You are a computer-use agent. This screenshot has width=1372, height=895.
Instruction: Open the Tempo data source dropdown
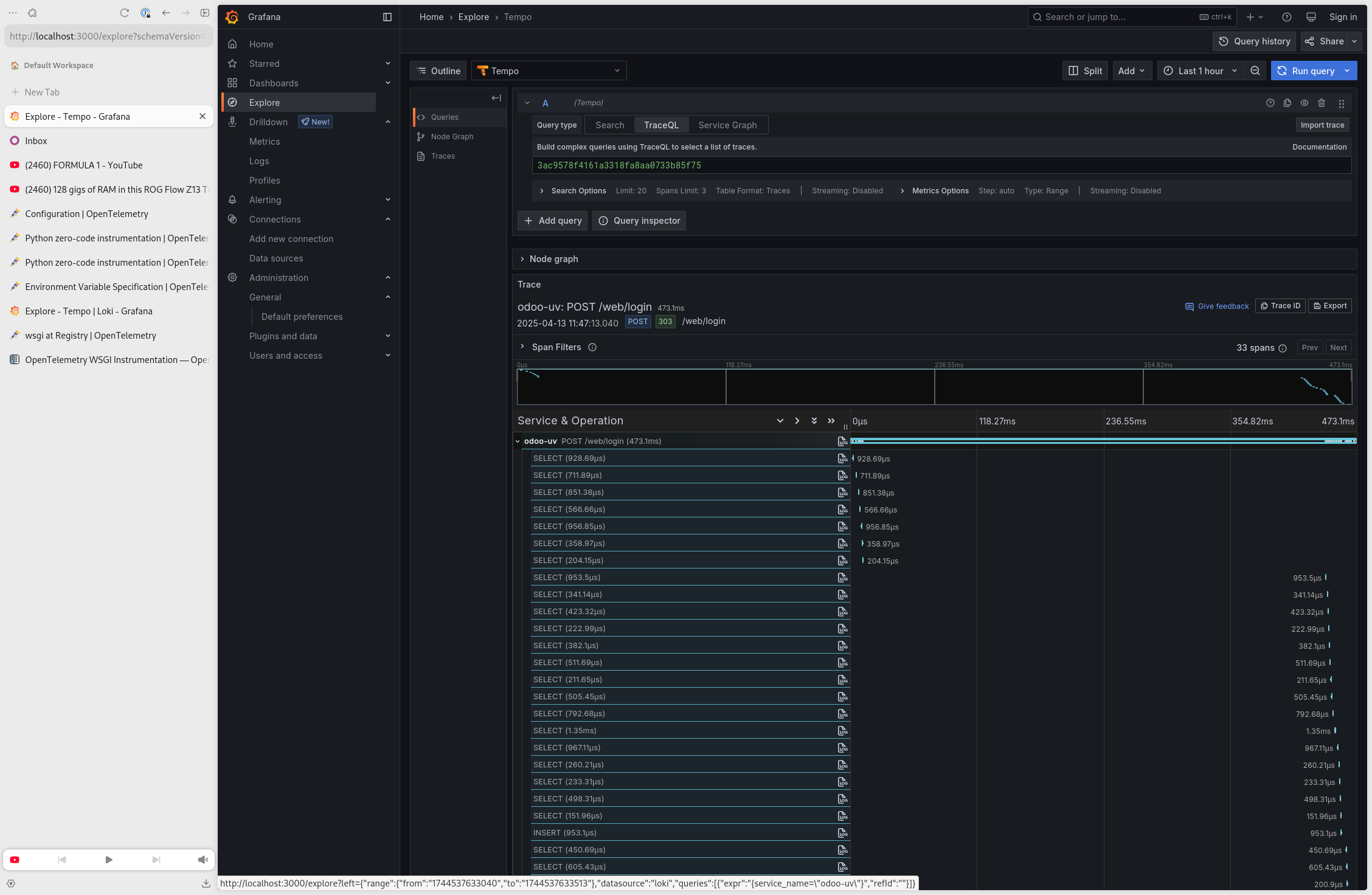pyautogui.click(x=549, y=71)
